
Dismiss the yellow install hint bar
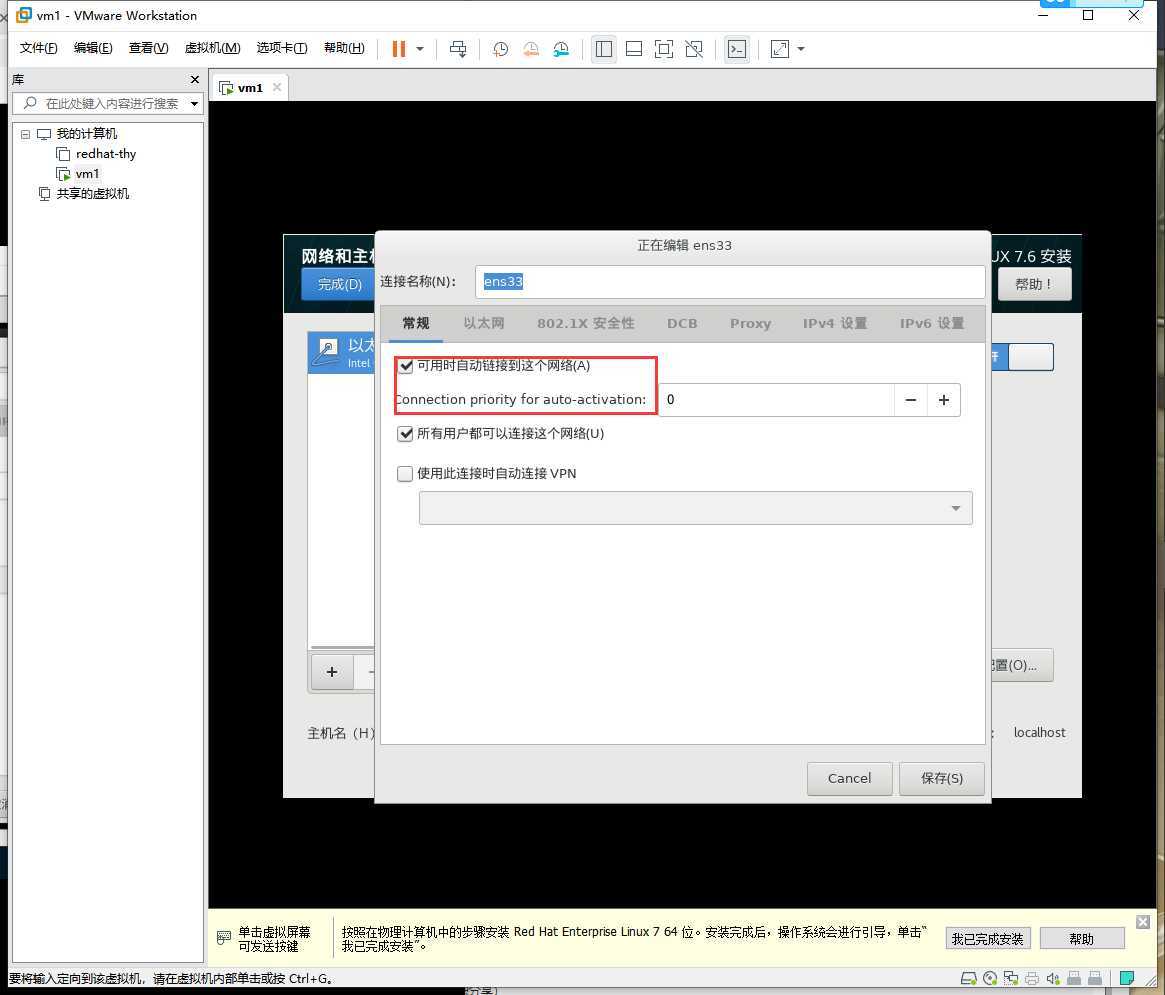pos(1143,921)
